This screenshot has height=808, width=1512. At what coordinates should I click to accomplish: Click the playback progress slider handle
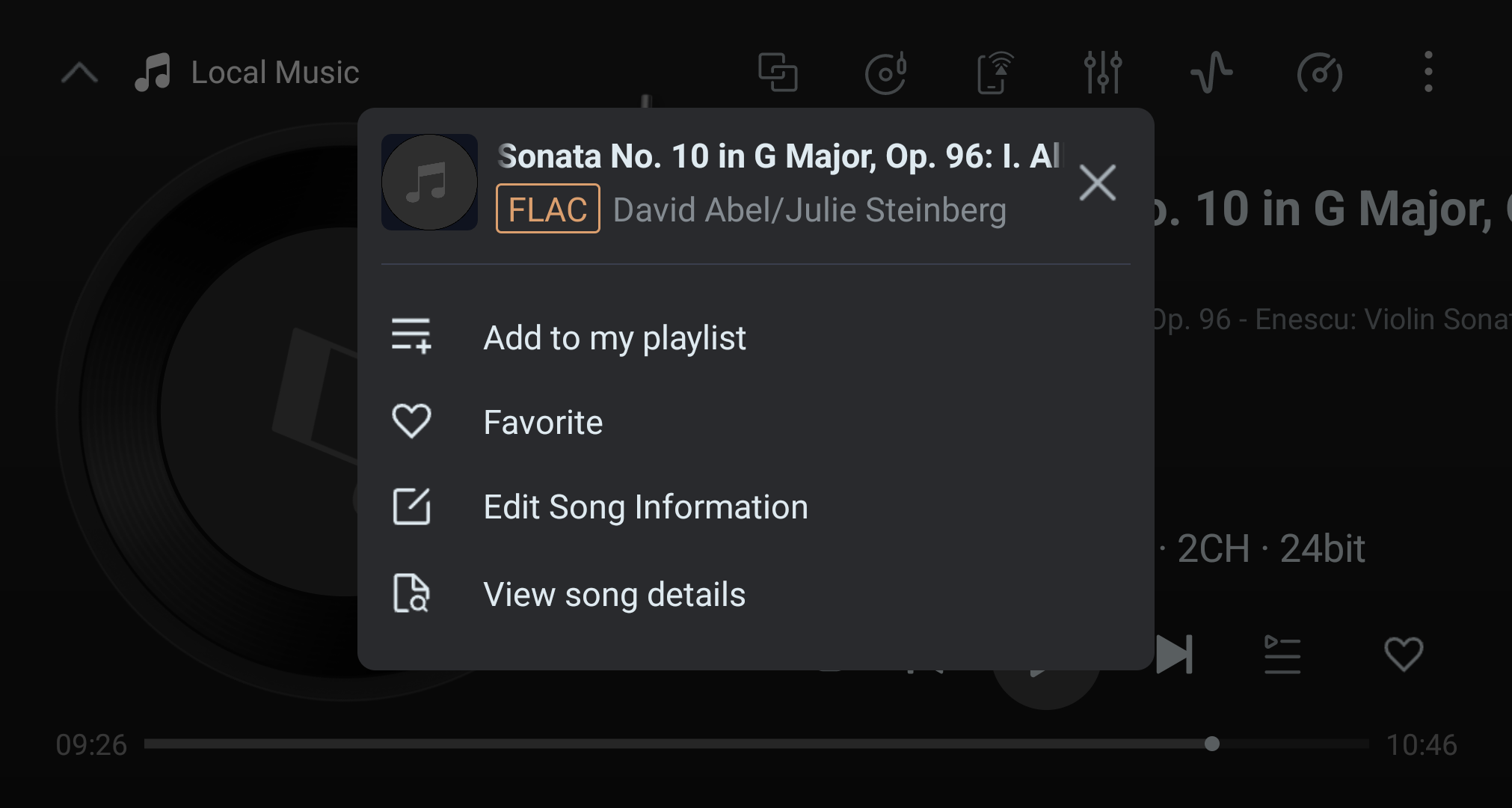tap(1212, 744)
